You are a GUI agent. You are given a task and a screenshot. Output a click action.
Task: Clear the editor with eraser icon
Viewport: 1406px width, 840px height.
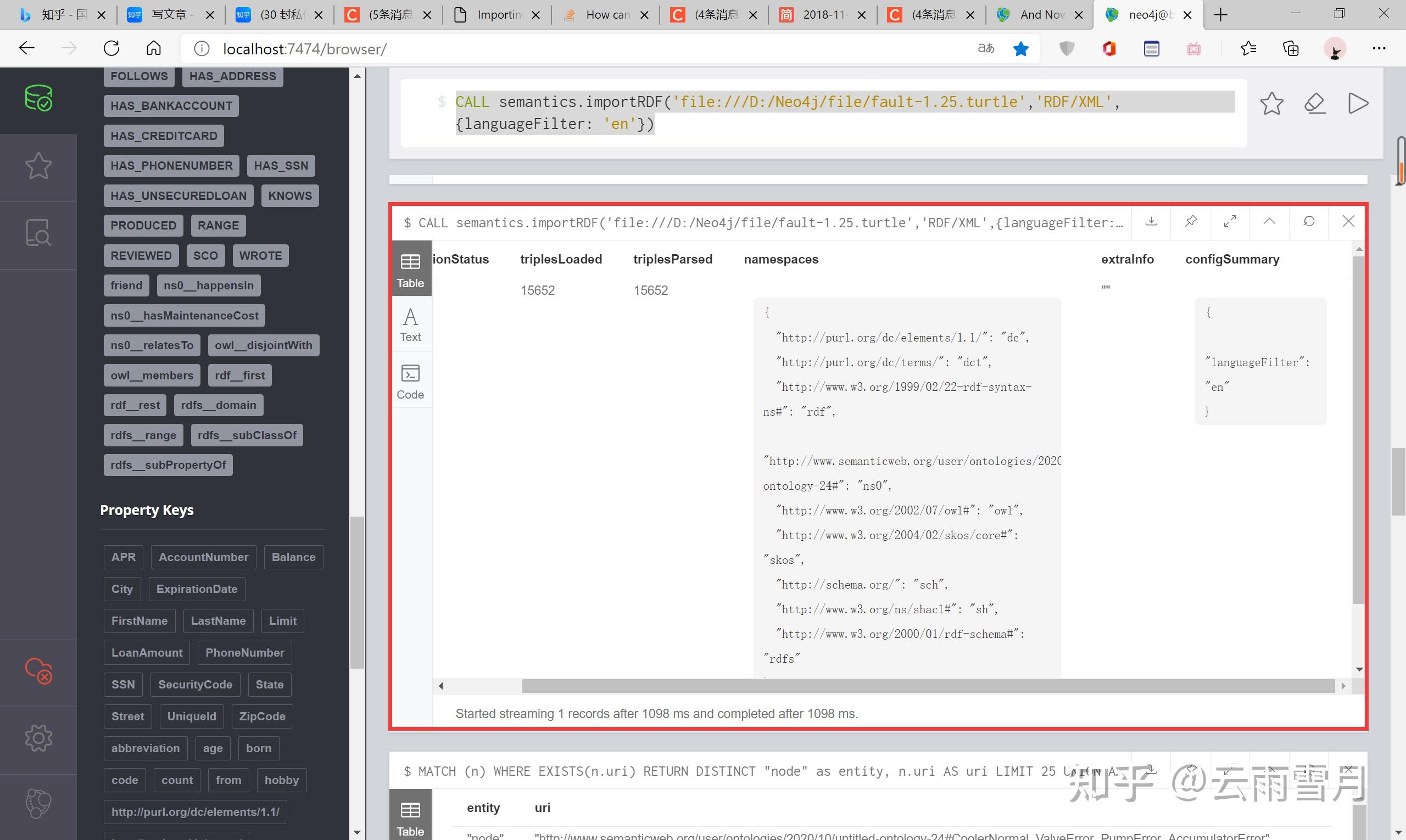tap(1315, 104)
